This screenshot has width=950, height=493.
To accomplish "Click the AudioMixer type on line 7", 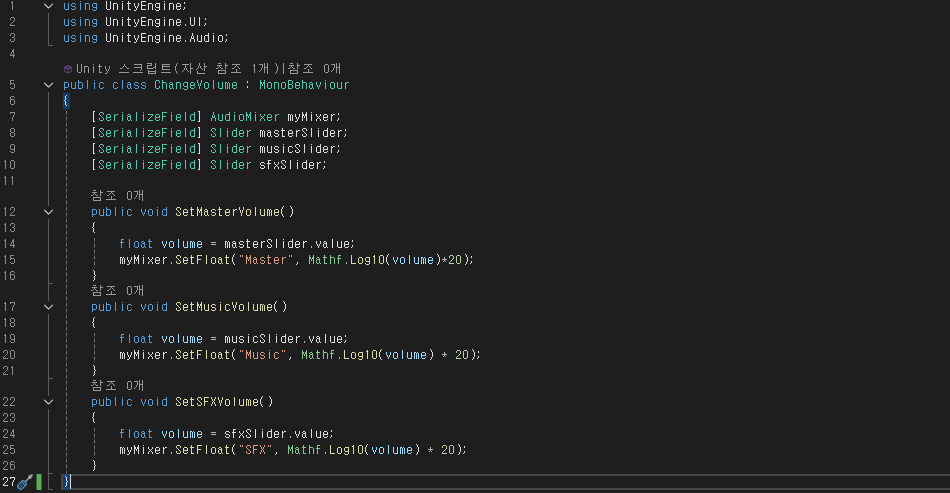I will click(245, 117).
